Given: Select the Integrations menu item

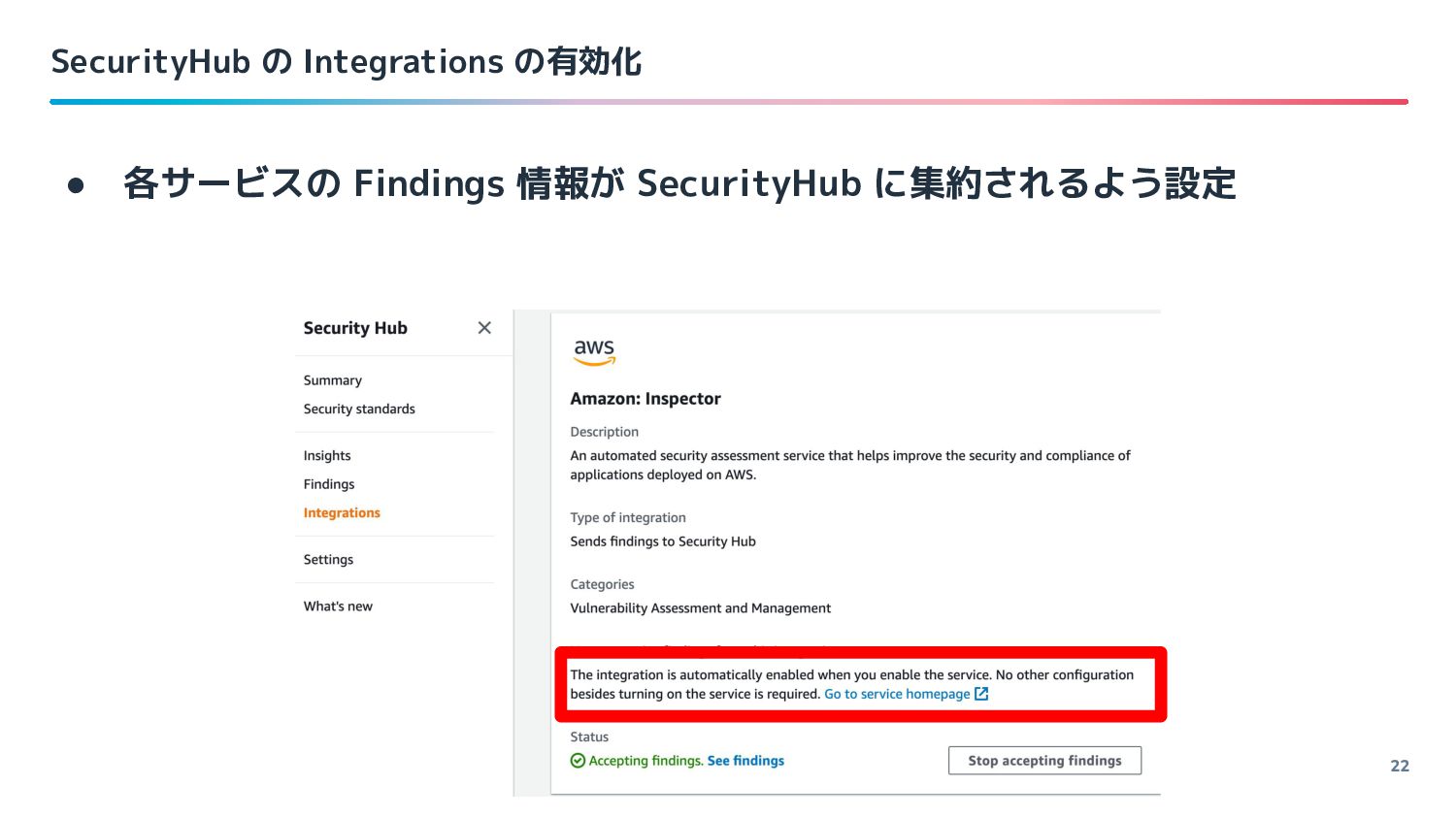Looking at the screenshot, I should point(342,512).
